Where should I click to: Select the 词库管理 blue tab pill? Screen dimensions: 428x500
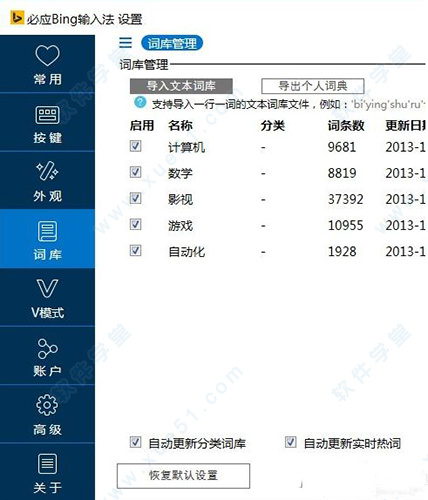172,43
